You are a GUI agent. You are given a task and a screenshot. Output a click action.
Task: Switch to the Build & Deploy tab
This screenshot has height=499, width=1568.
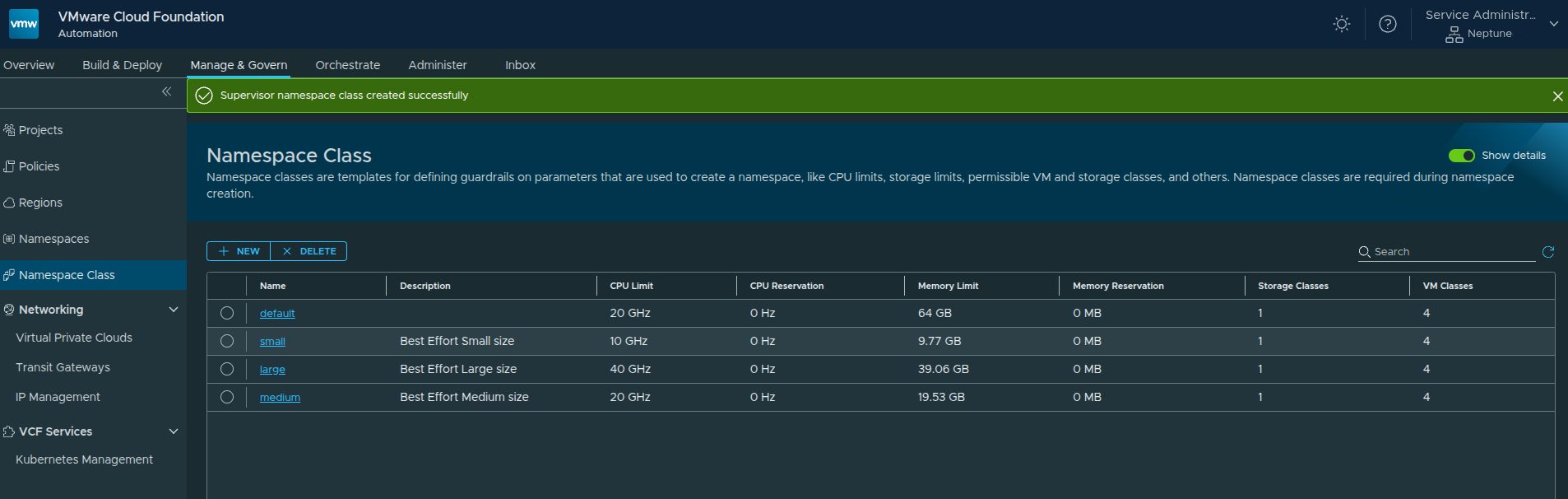pyautogui.click(x=122, y=65)
